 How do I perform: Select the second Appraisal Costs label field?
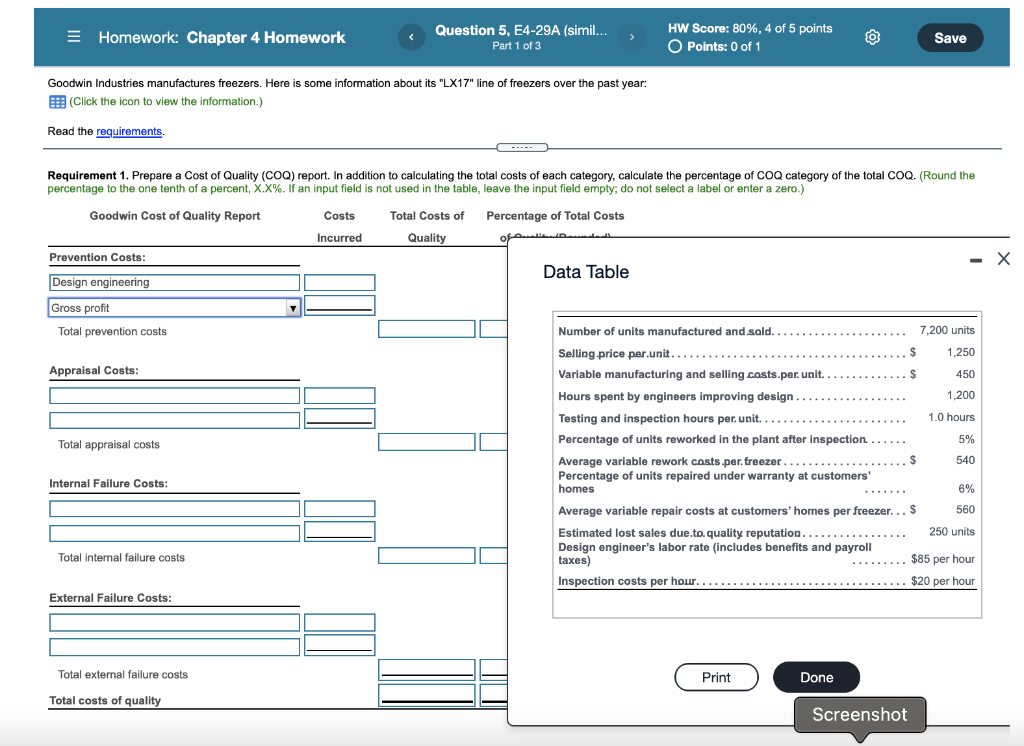point(174,420)
